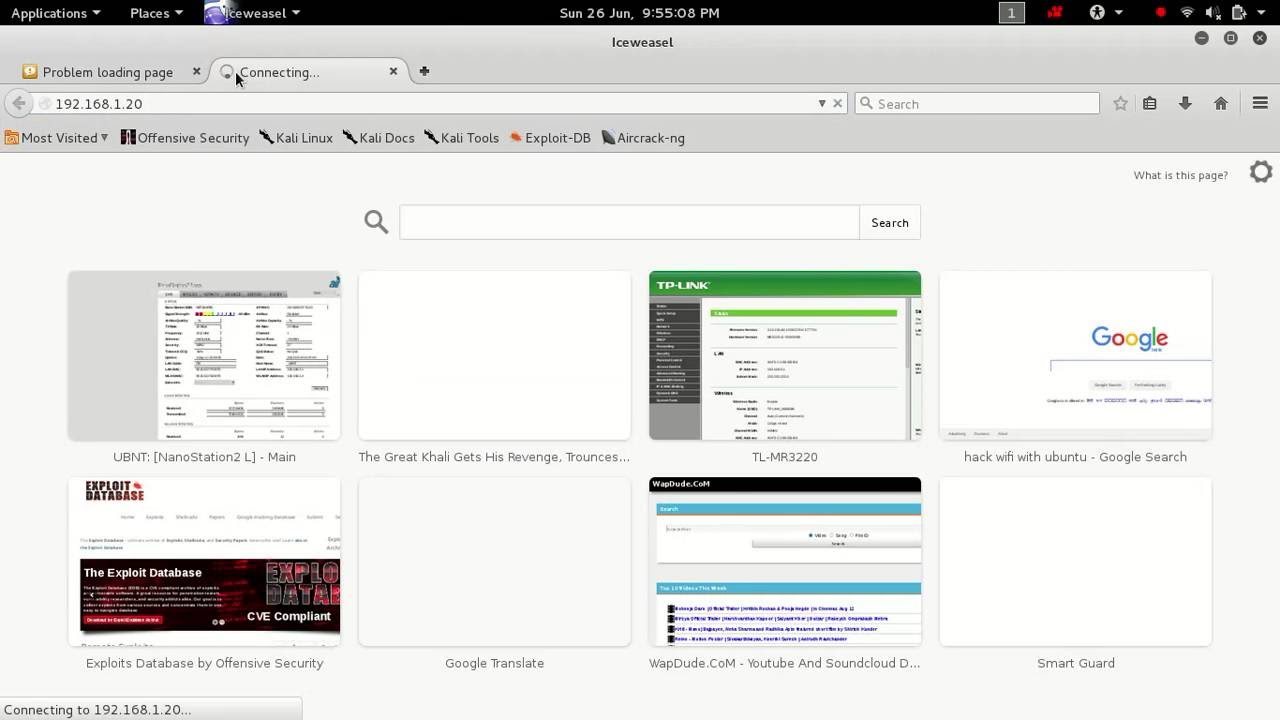Open the clock and calendar in top panel

pos(639,13)
